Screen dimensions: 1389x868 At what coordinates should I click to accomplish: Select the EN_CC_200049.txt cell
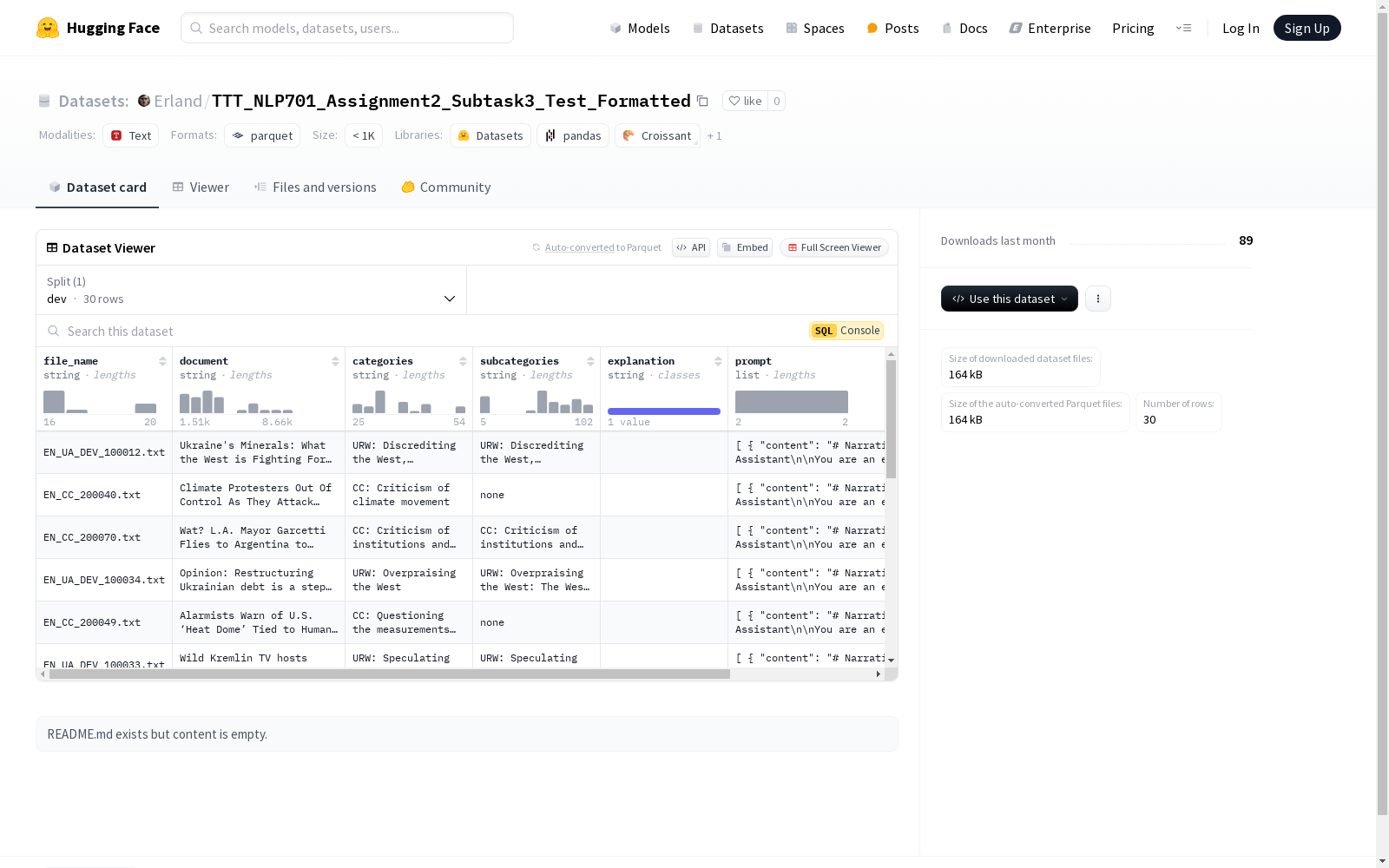tap(104, 622)
